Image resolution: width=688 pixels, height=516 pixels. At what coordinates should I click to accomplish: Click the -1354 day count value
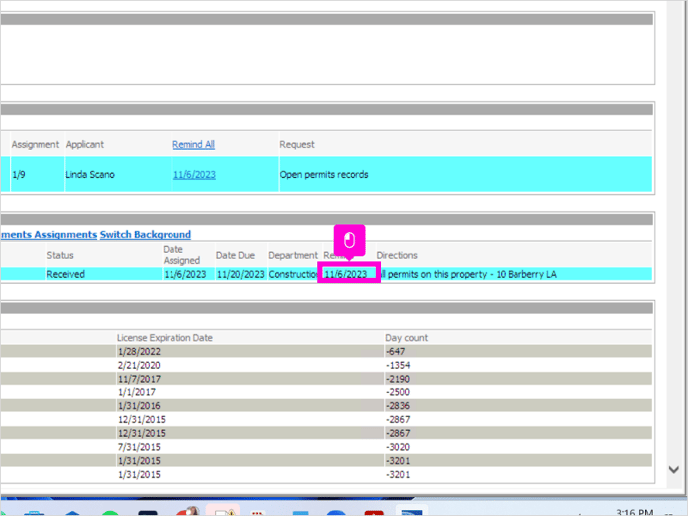(x=398, y=366)
